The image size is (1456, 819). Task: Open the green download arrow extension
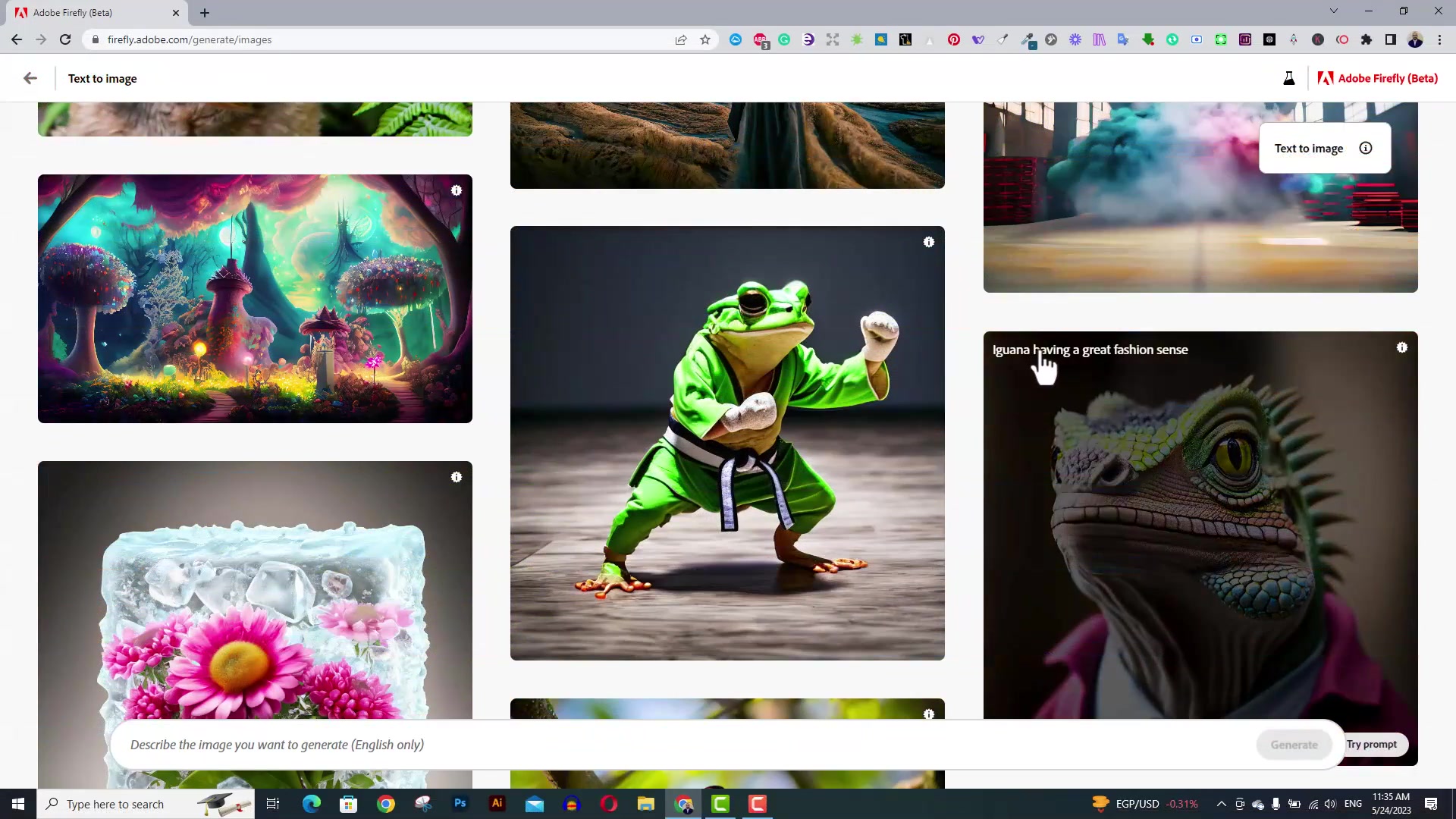1148,39
